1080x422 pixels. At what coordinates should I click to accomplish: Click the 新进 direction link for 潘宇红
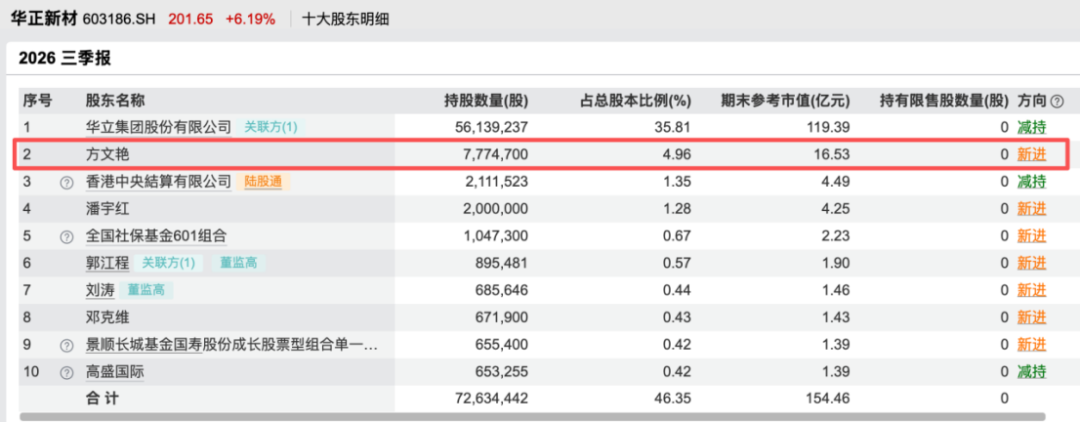pos(1032,209)
